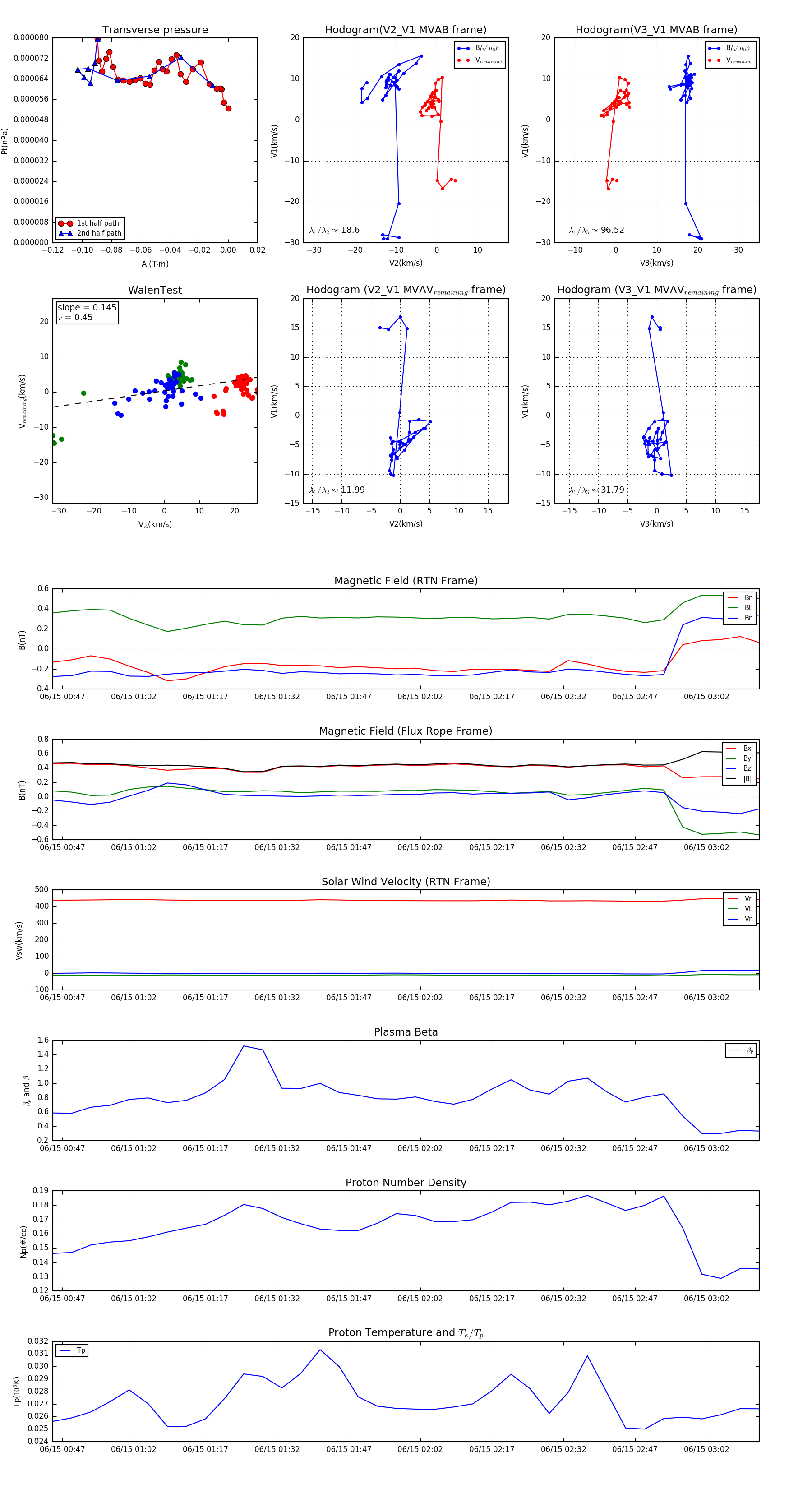Screen dimensions: 812x1489
Task: Click the 'Vt' legend entry
Action: pos(740,909)
